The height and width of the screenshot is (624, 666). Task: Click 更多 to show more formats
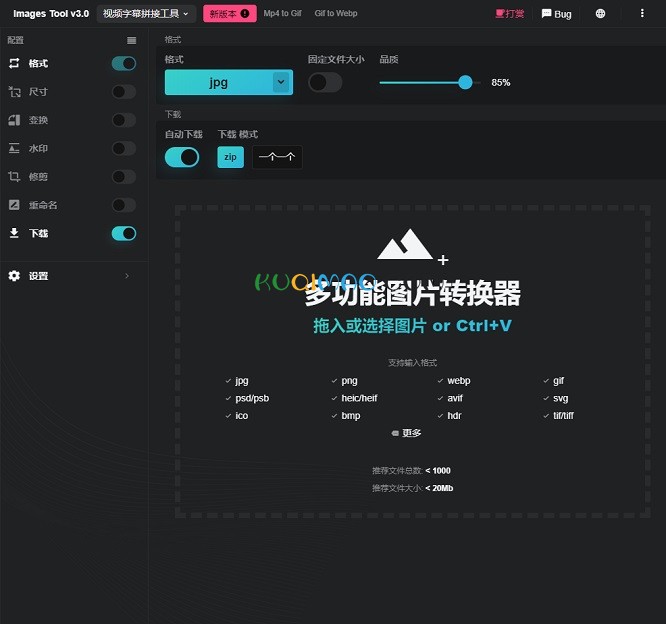(x=412, y=433)
